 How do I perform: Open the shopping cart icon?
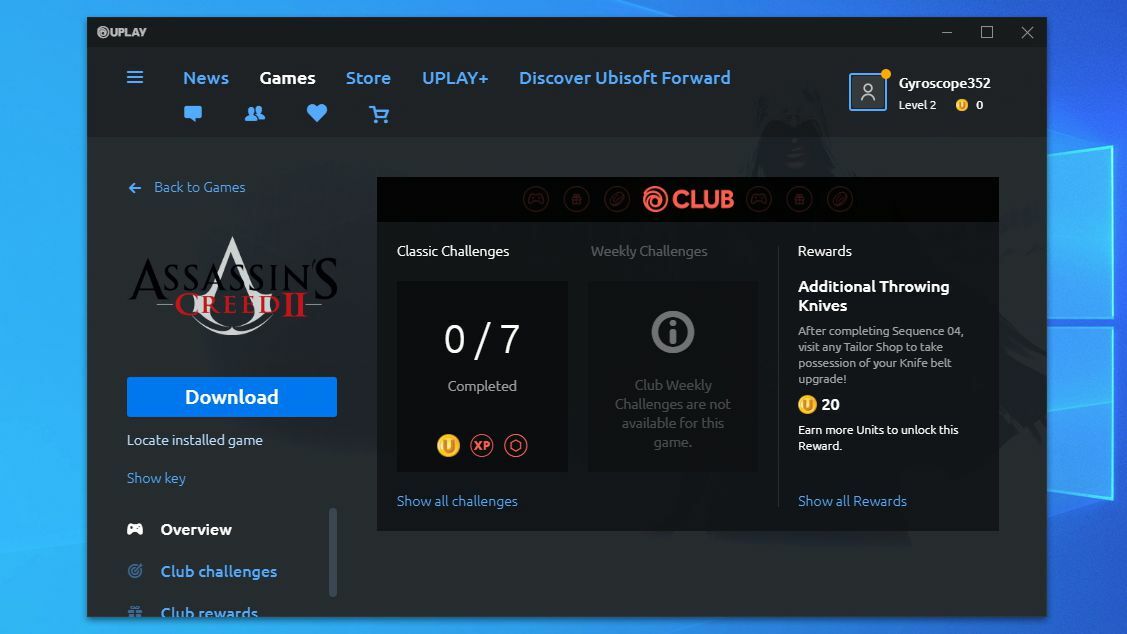pyautogui.click(x=379, y=114)
